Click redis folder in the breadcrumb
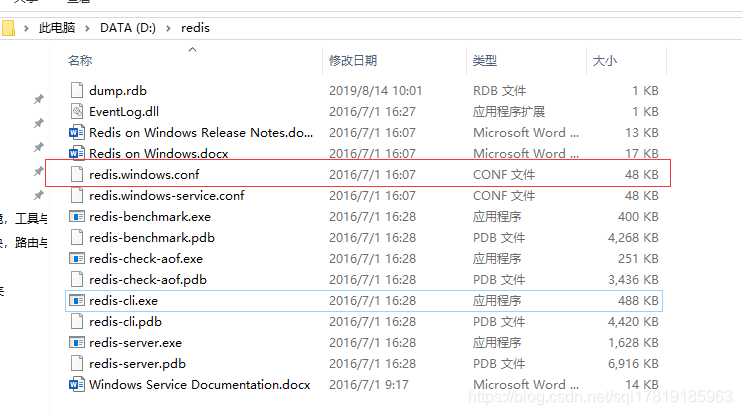742x415 pixels. 195,28
